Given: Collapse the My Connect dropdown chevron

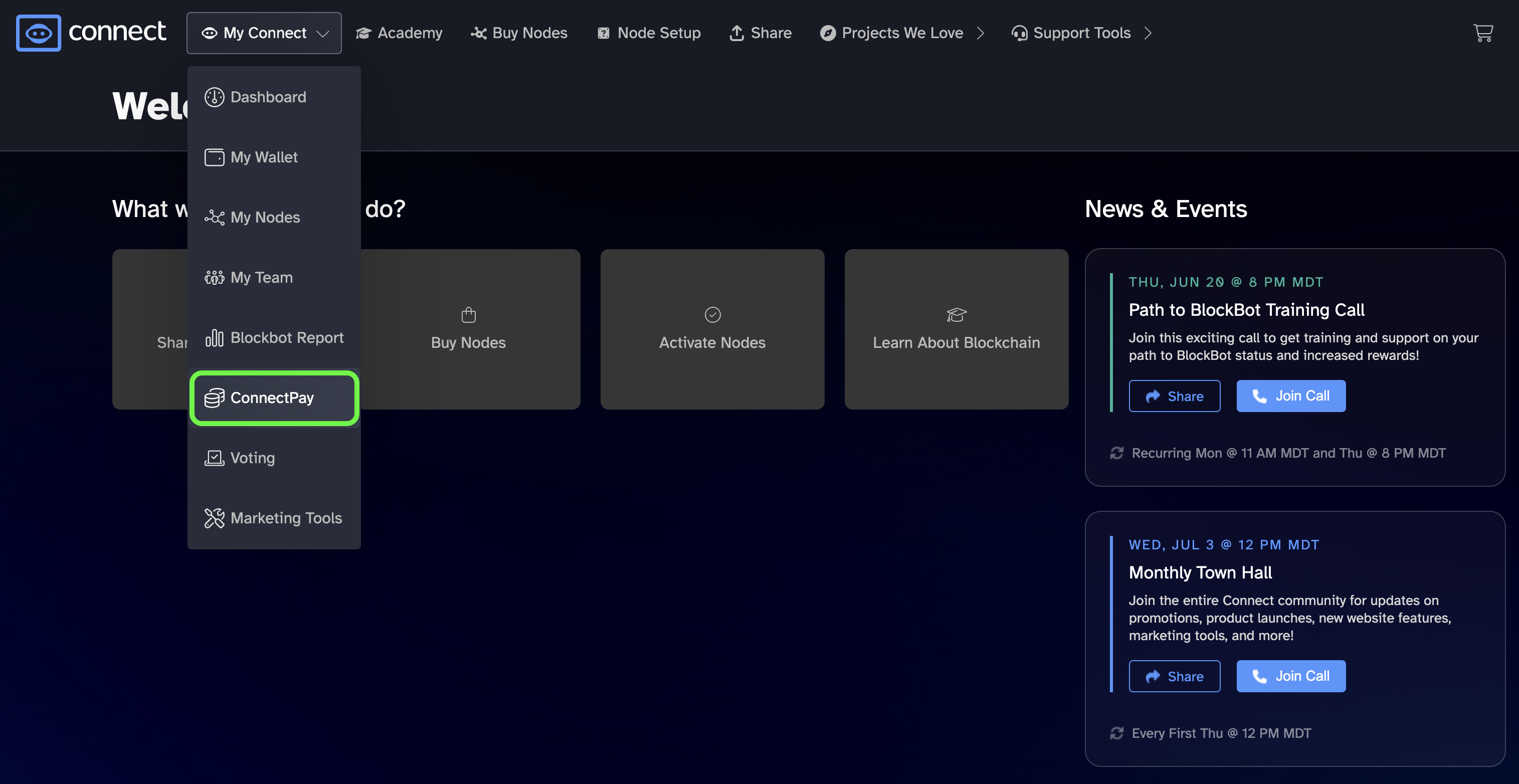Looking at the screenshot, I should point(322,34).
